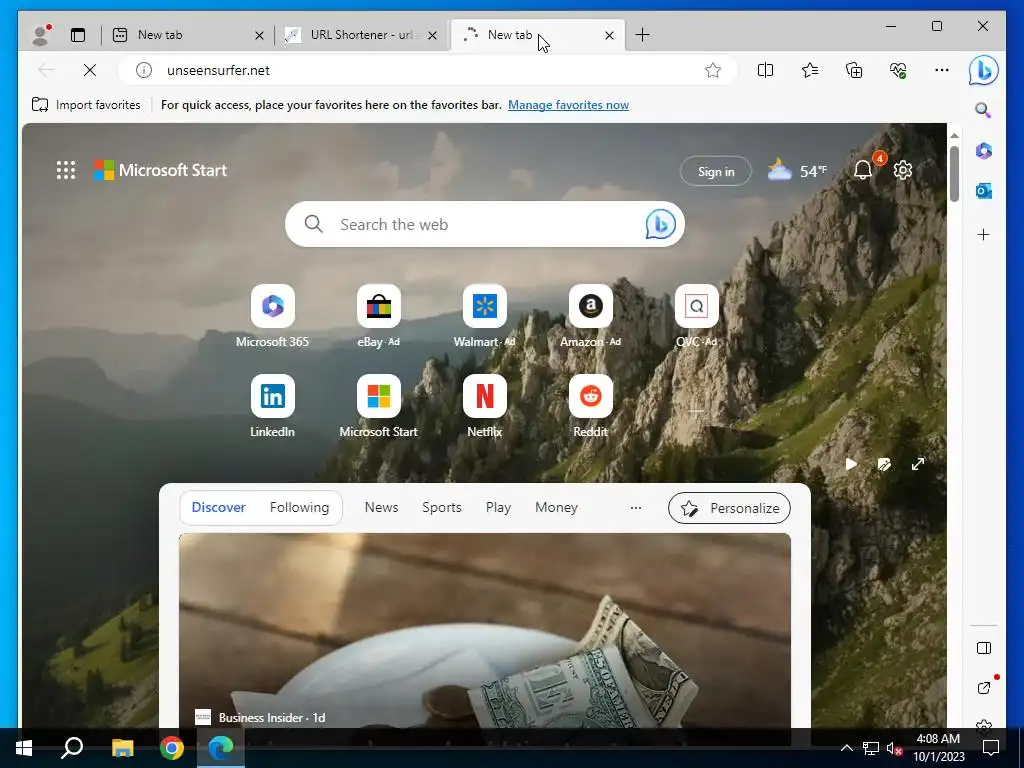This screenshot has height=768, width=1024.
Task: Open notifications bell with 4 badge
Action: [x=863, y=170]
